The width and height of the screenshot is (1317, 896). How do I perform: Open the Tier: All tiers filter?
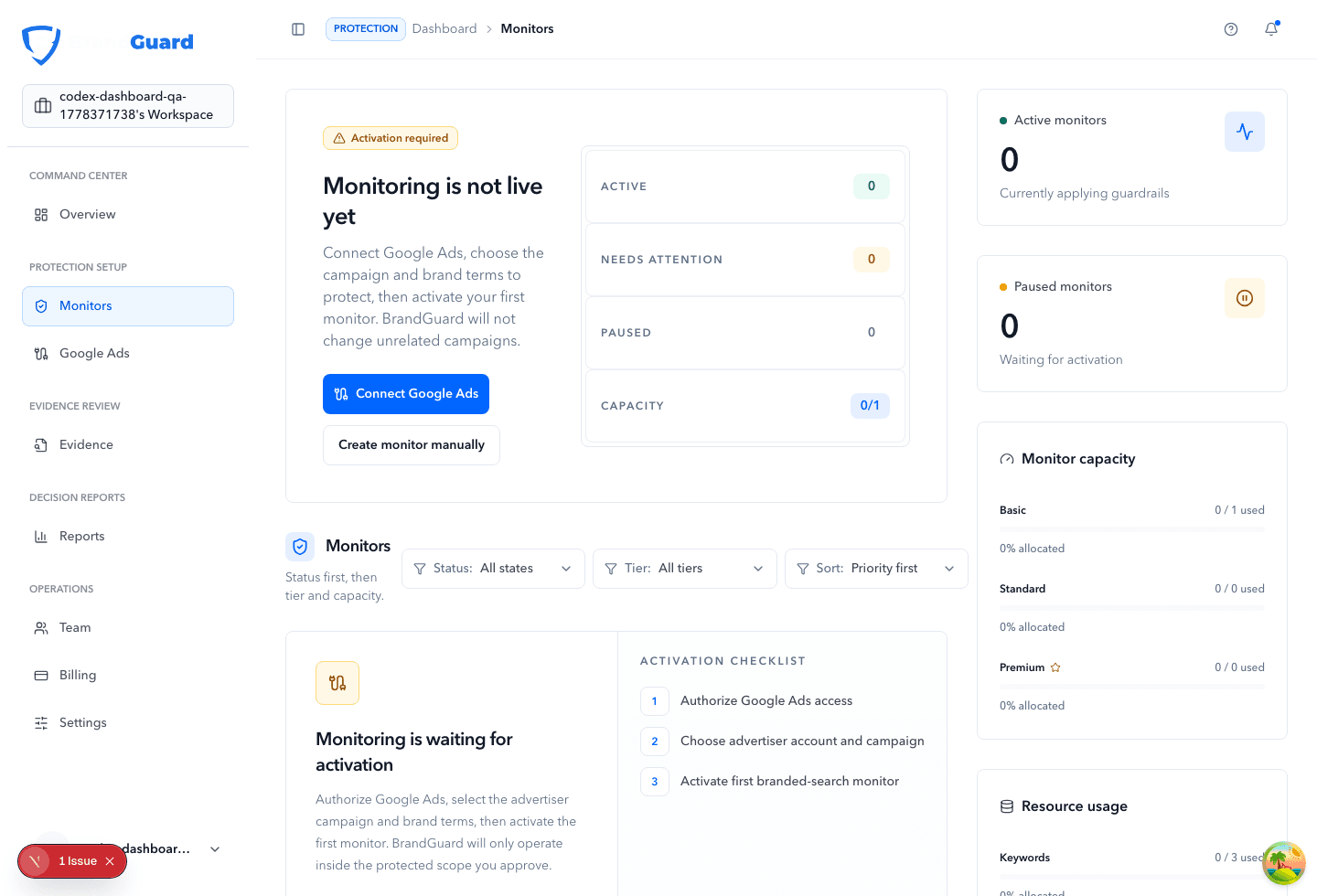pyautogui.click(x=685, y=569)
